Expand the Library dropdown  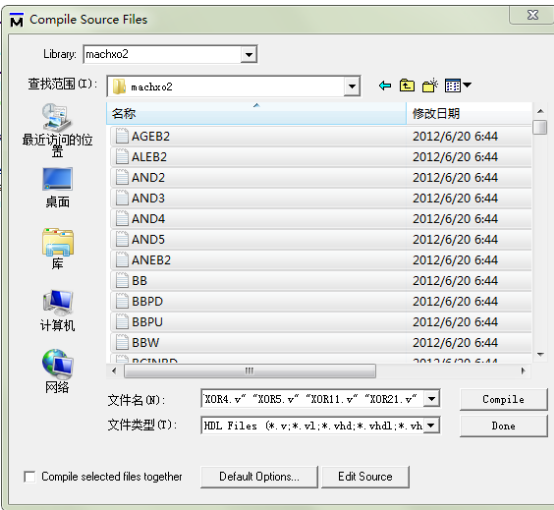coord(249,54)
